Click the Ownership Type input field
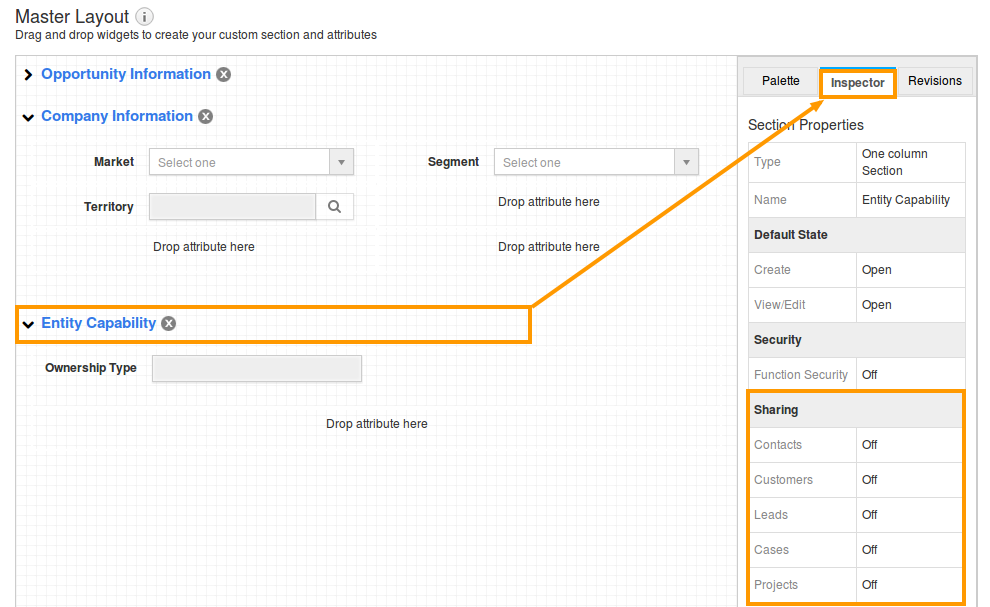Screen dimensions: 990x607 click(256, 369)
